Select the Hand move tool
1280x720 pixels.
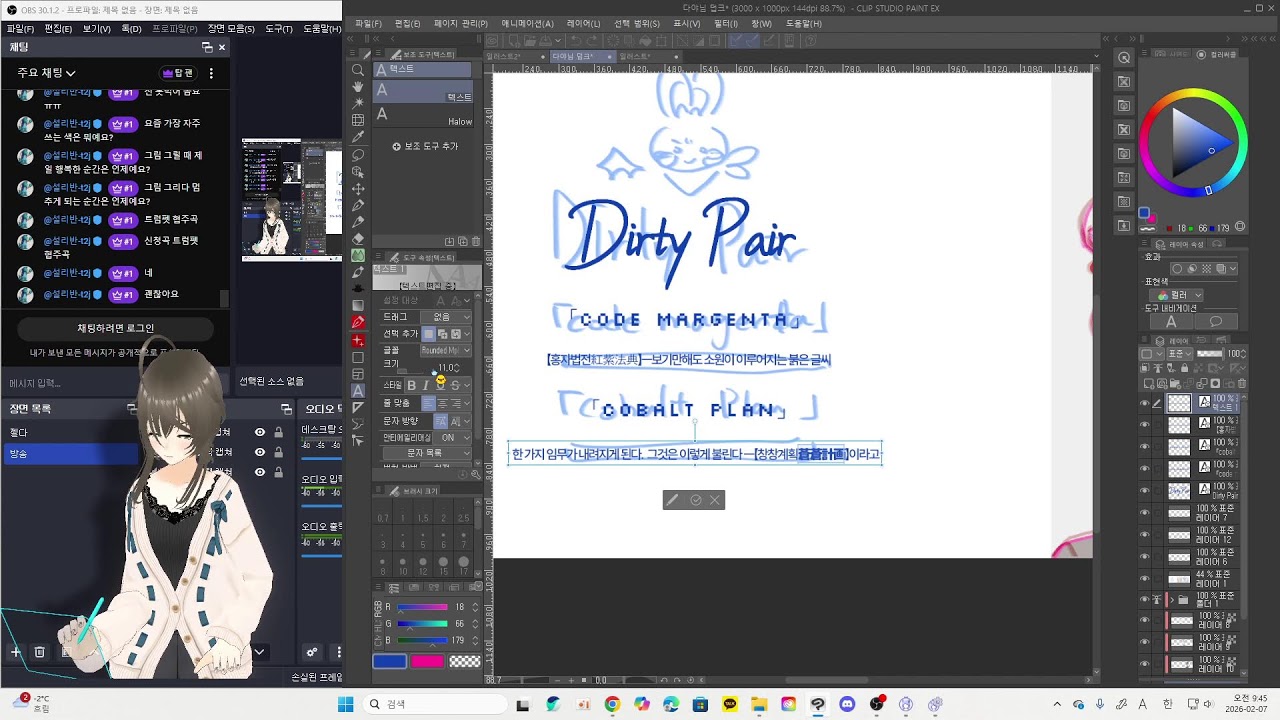click(358, 87)
